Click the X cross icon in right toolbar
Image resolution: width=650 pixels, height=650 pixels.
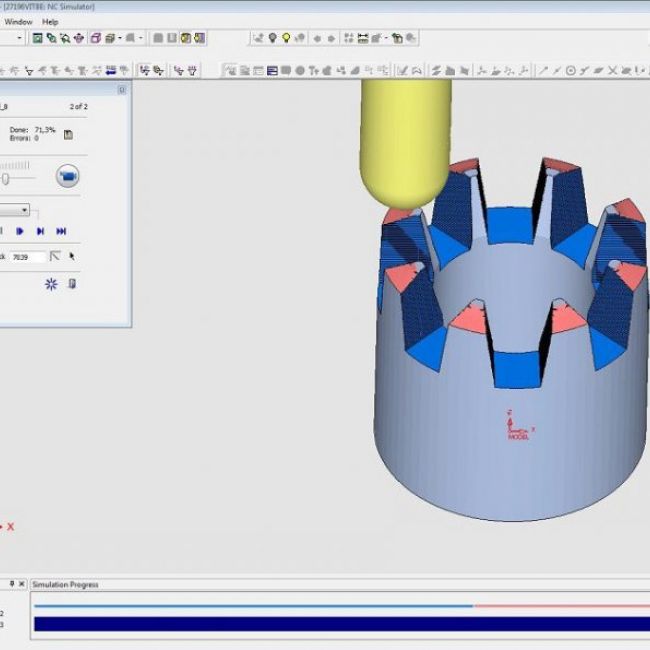click(612, 71)
